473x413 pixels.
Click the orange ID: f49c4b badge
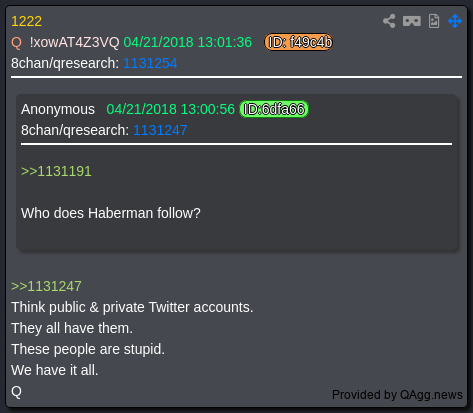point(299,42)
